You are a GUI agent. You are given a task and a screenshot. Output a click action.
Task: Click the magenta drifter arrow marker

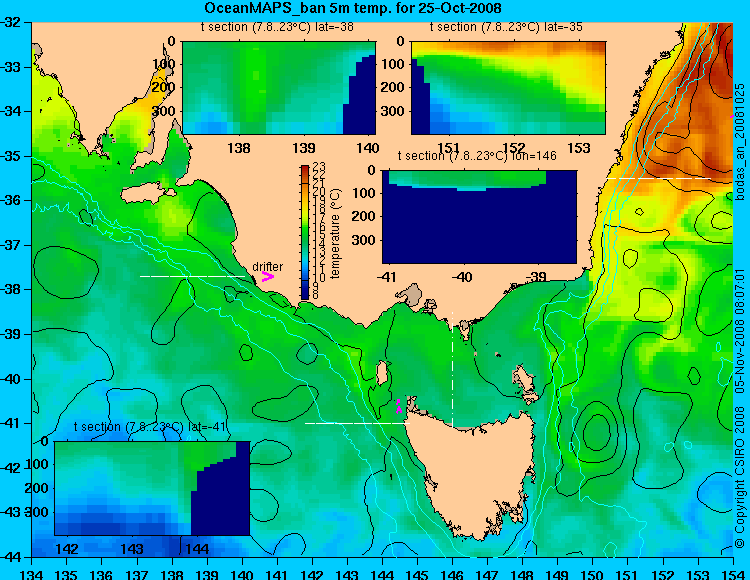(x=268, y=276)
